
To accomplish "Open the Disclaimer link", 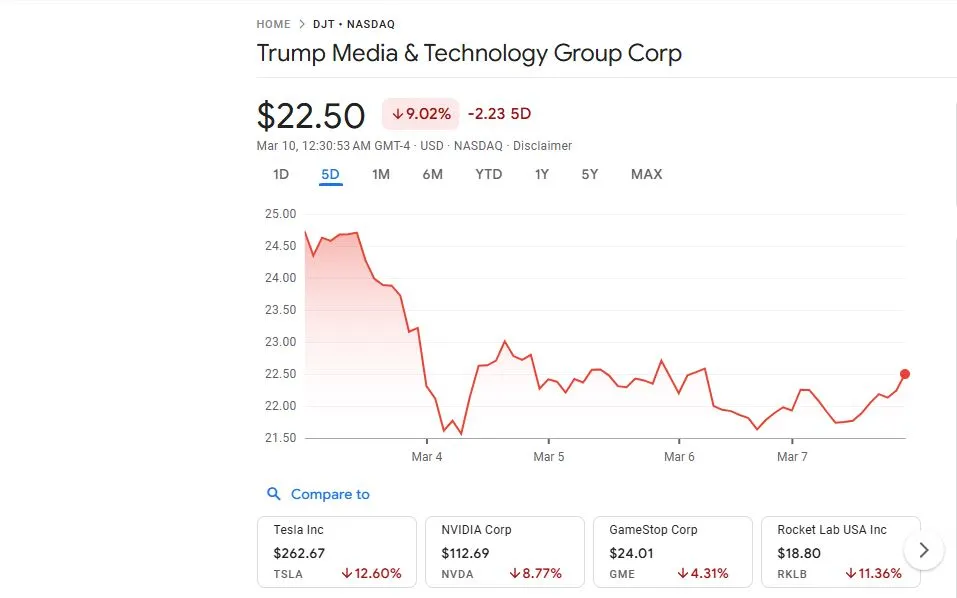I will pyautogui.click(x=542, y=146).
